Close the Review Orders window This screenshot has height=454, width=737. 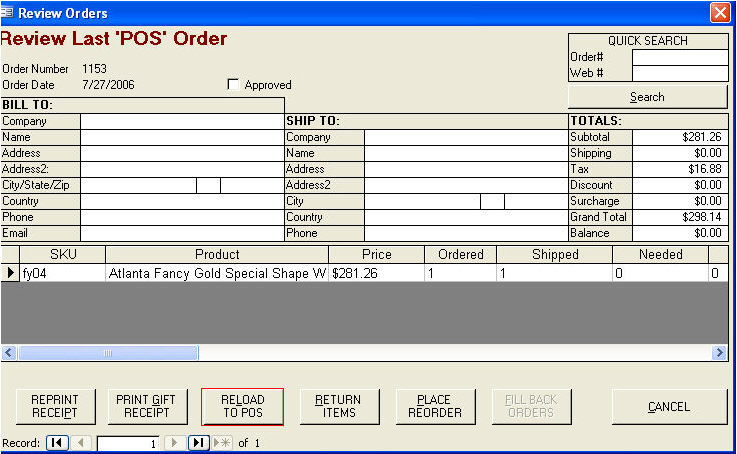[x=720, y=13]
